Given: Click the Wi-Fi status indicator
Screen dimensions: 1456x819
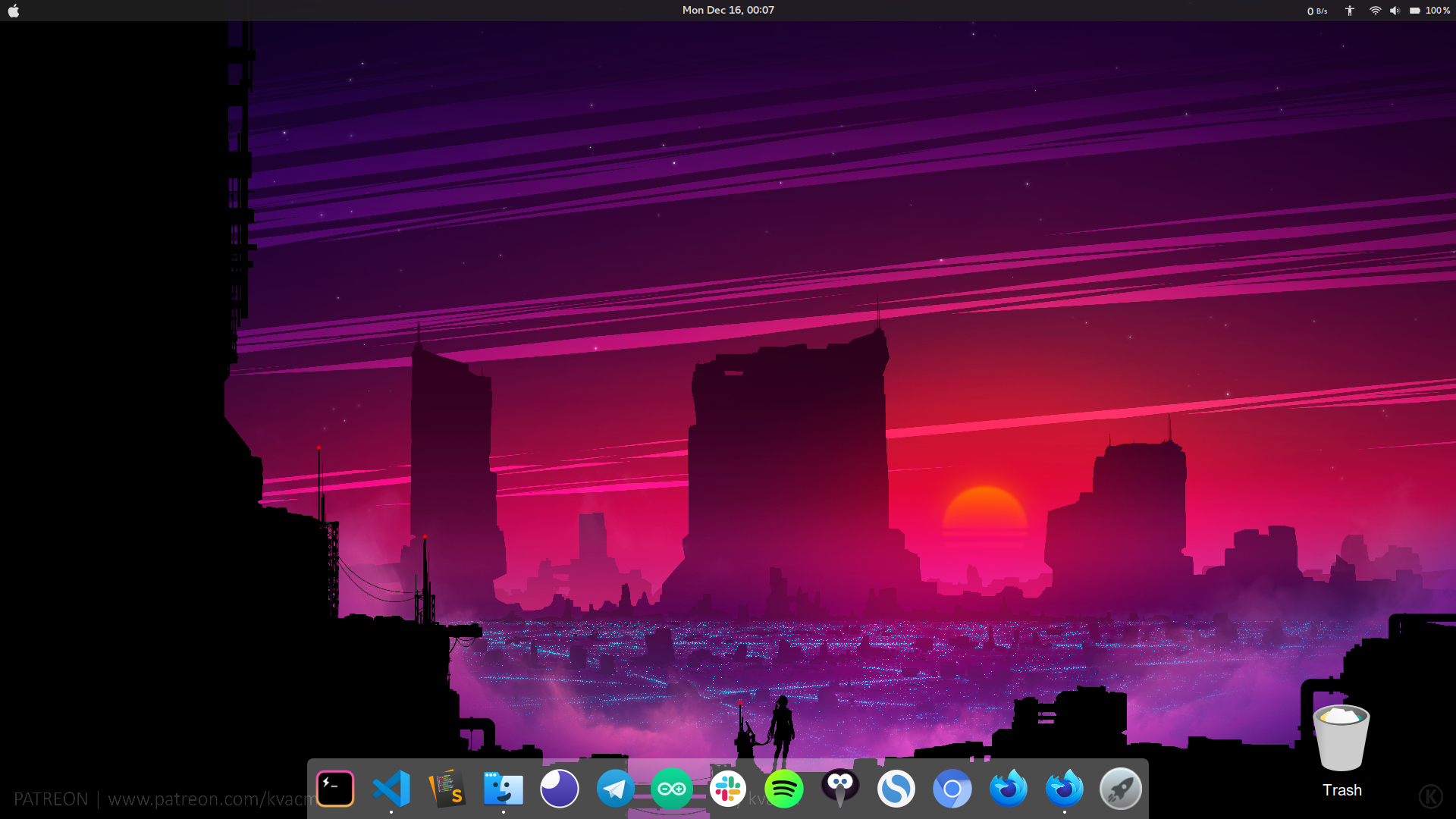Looking at the screenshot, I should click(x=1375, y=11).
